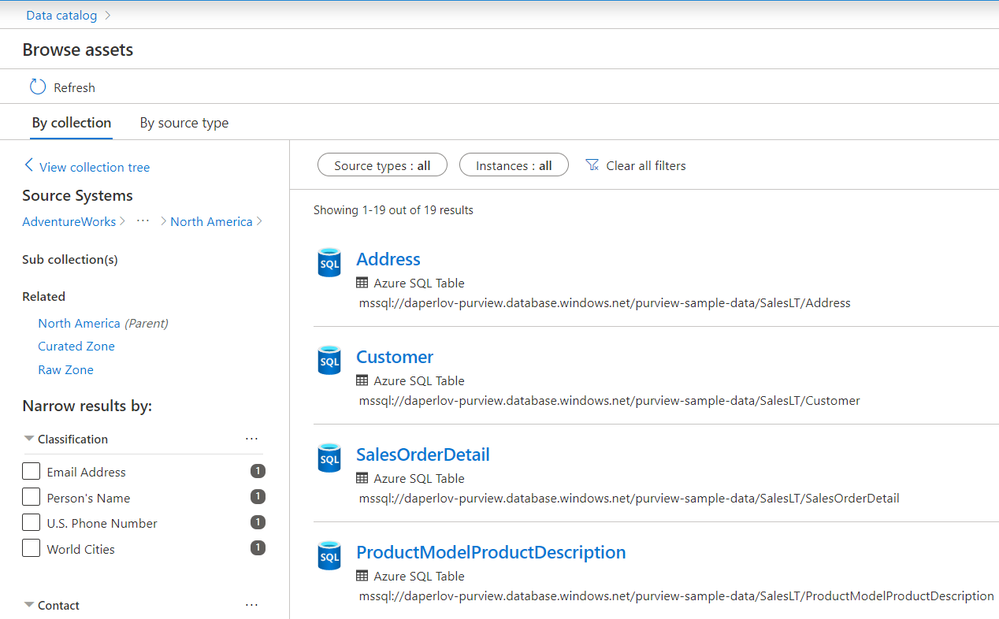This screenshot has width=999, height=619.
Task: Click the mssql path ending in SalesLT/SalesOrderDetail
Action: pyautogui.click(x=629, y=497)
